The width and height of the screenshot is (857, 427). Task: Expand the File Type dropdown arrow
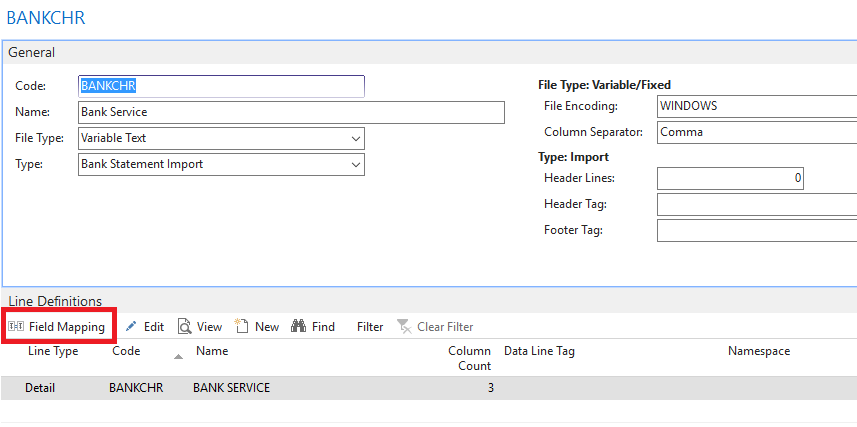(x=356, y=138)
